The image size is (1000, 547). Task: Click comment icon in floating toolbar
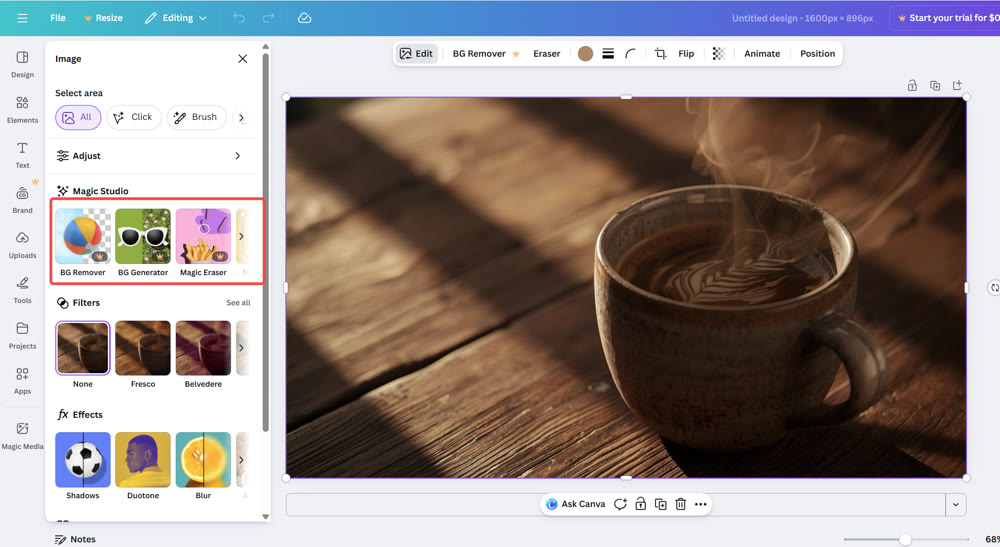click(x=621, y=504)
